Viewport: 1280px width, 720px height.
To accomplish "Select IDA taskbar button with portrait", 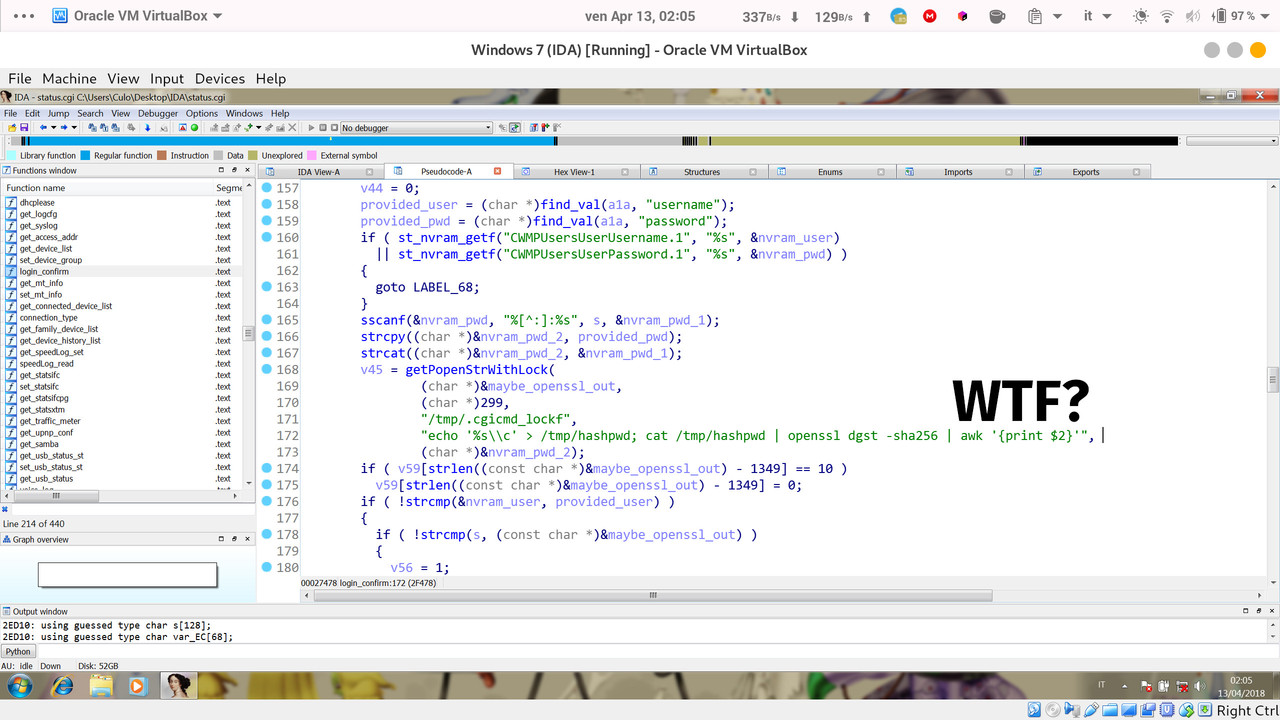I will pyautogui.click(x=179, y=685).
